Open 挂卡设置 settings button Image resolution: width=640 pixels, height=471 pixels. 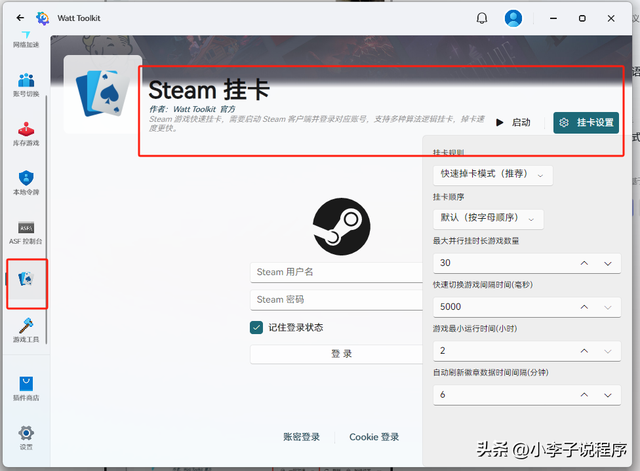point(586,122)
